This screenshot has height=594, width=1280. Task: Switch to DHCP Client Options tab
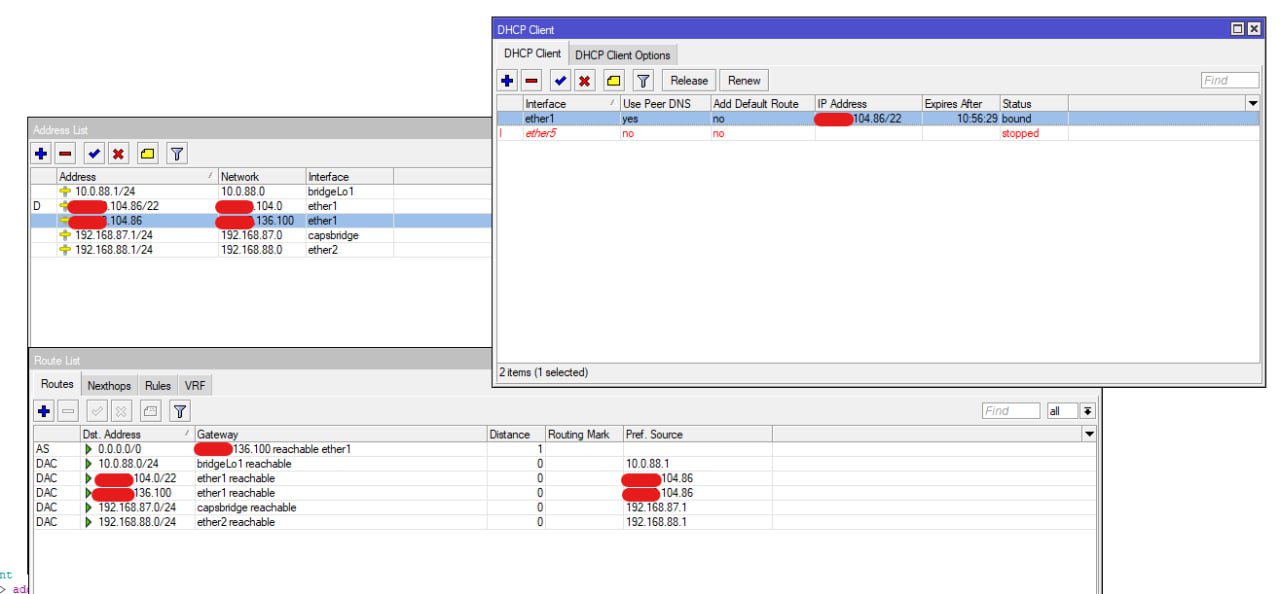(622, 55)
